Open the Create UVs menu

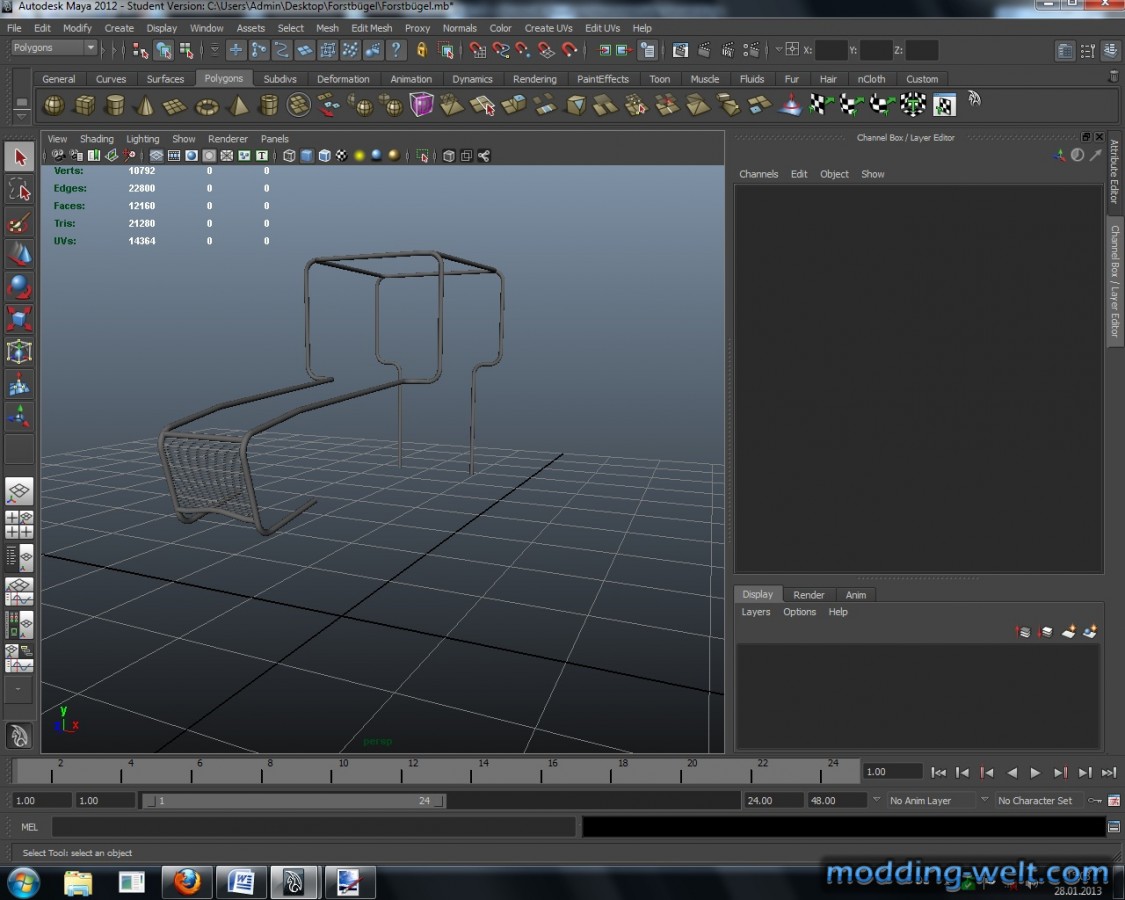tap(548, 28)
